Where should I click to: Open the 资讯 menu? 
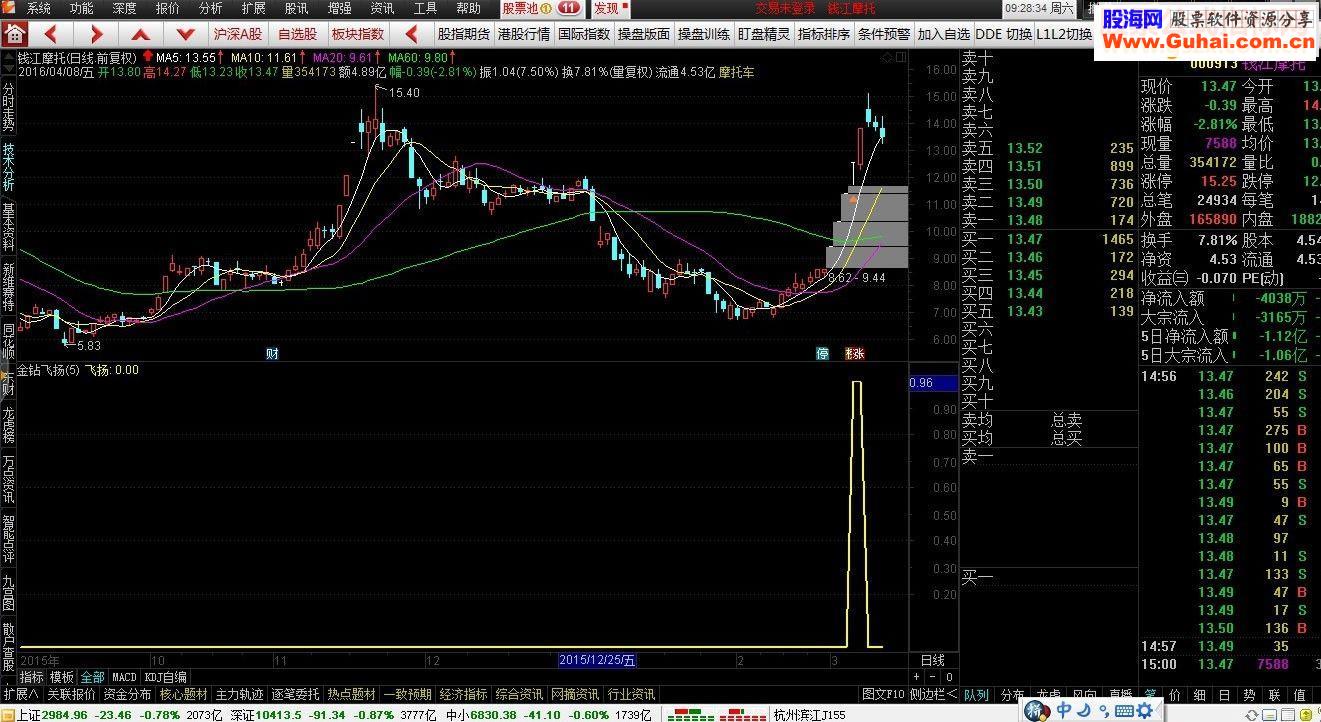click(x=382, y=8)
